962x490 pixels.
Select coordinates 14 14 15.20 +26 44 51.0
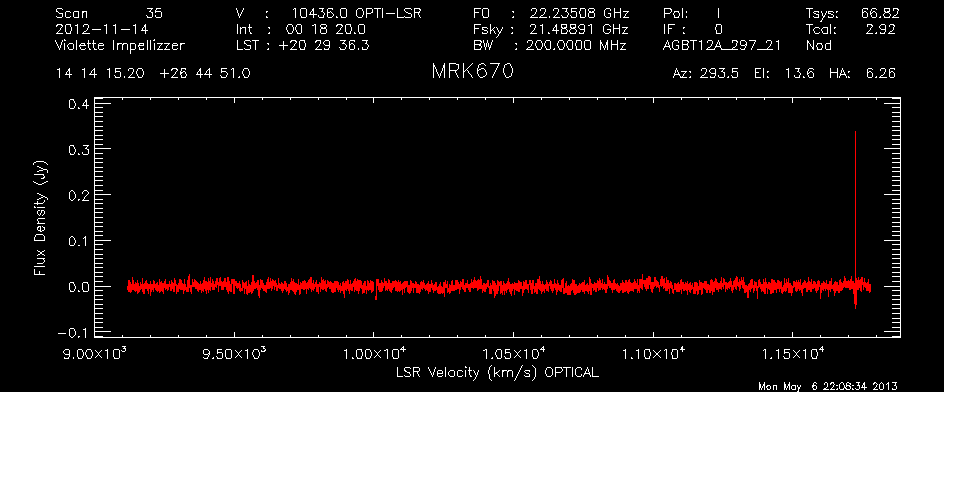[153, 74]
